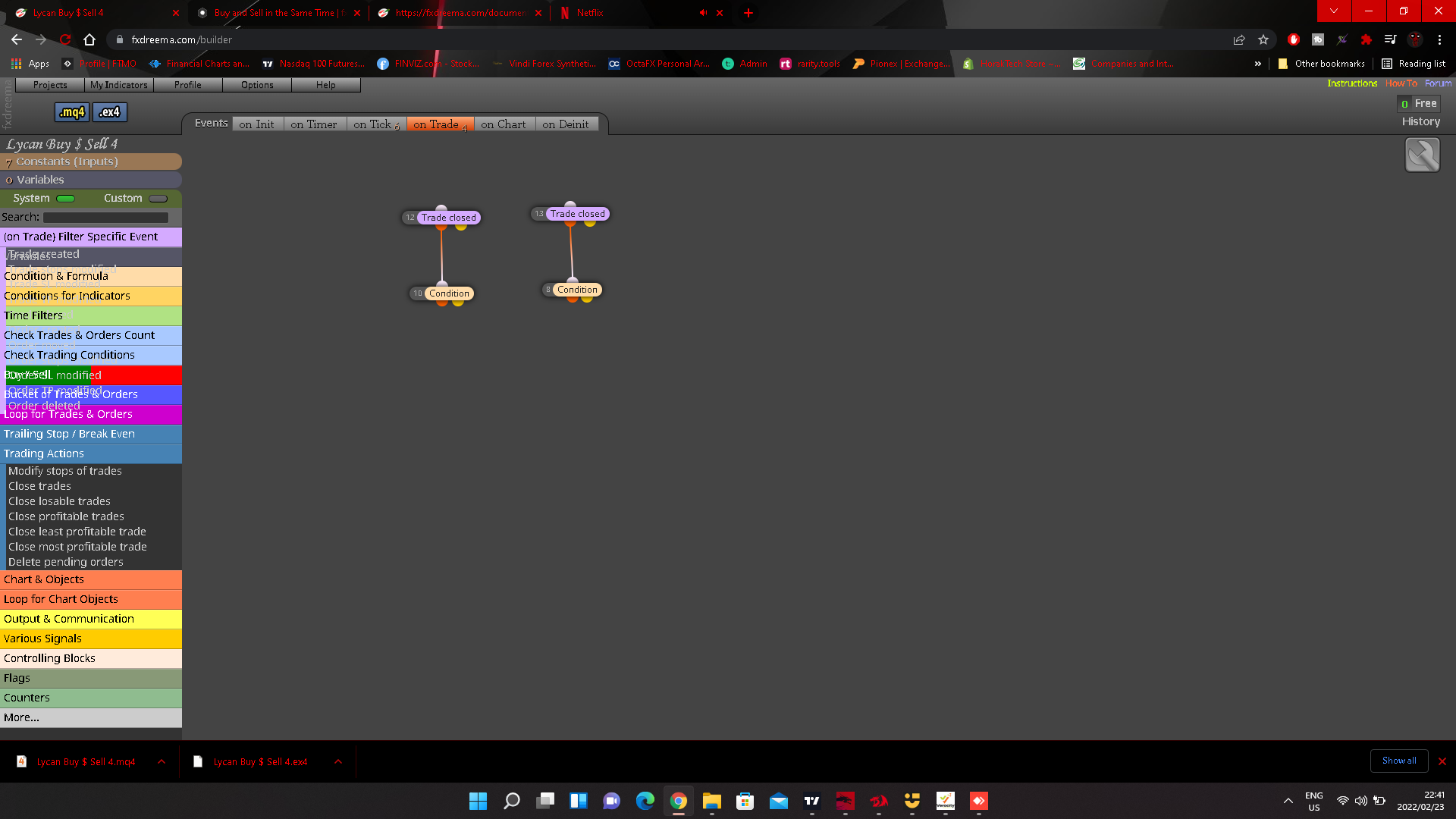Dismiss the downloads bar
Screen dimensions: 1456x819
(x=1442, y=761)
